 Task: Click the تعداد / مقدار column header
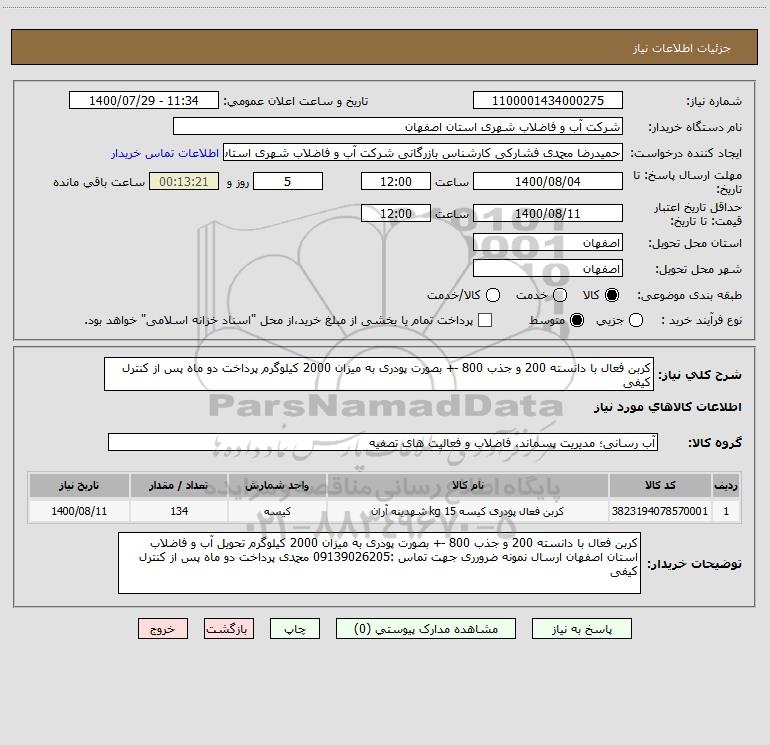179,485
